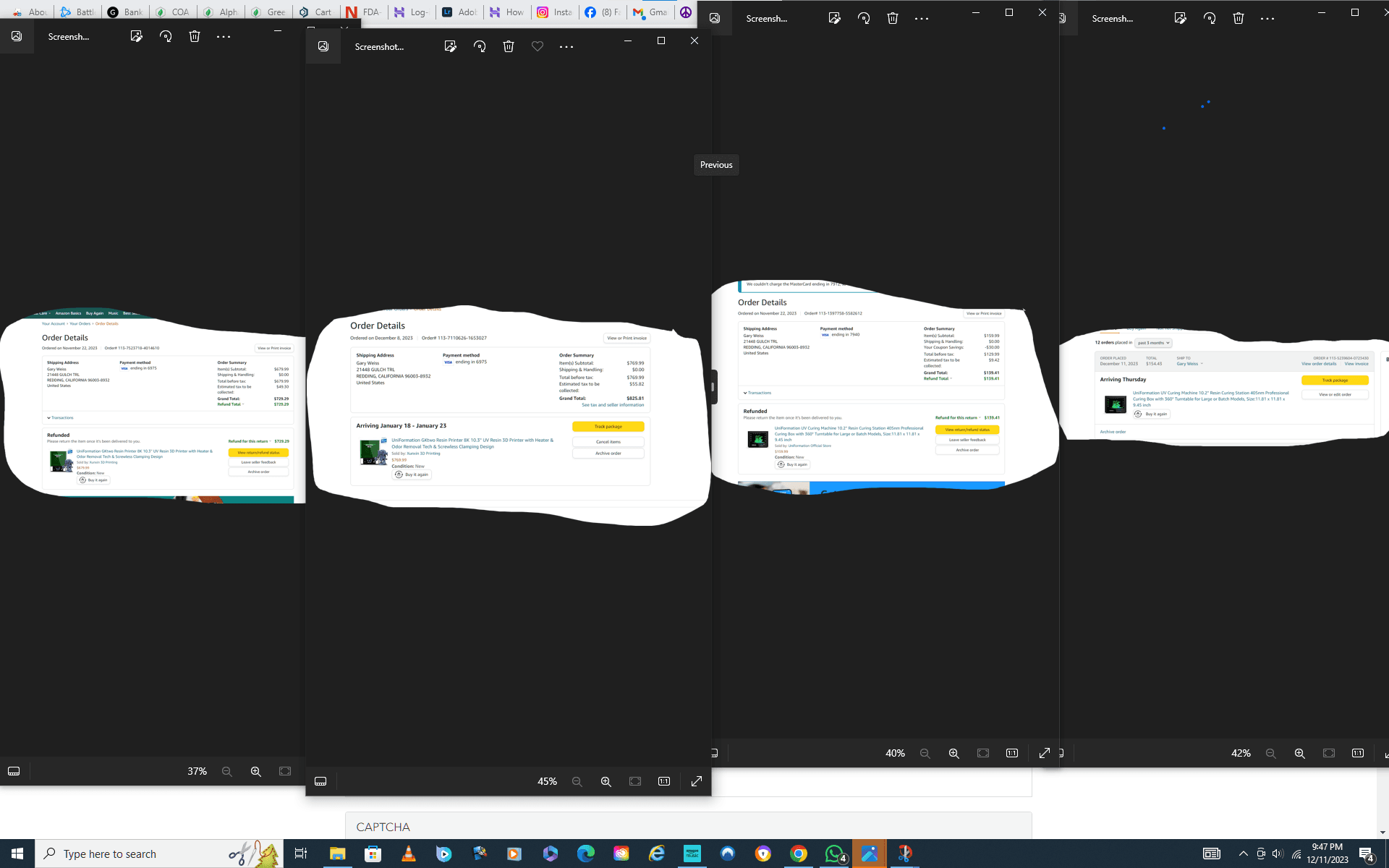Open Photos gallery icon left of Screenshot... title

[323, 46]
